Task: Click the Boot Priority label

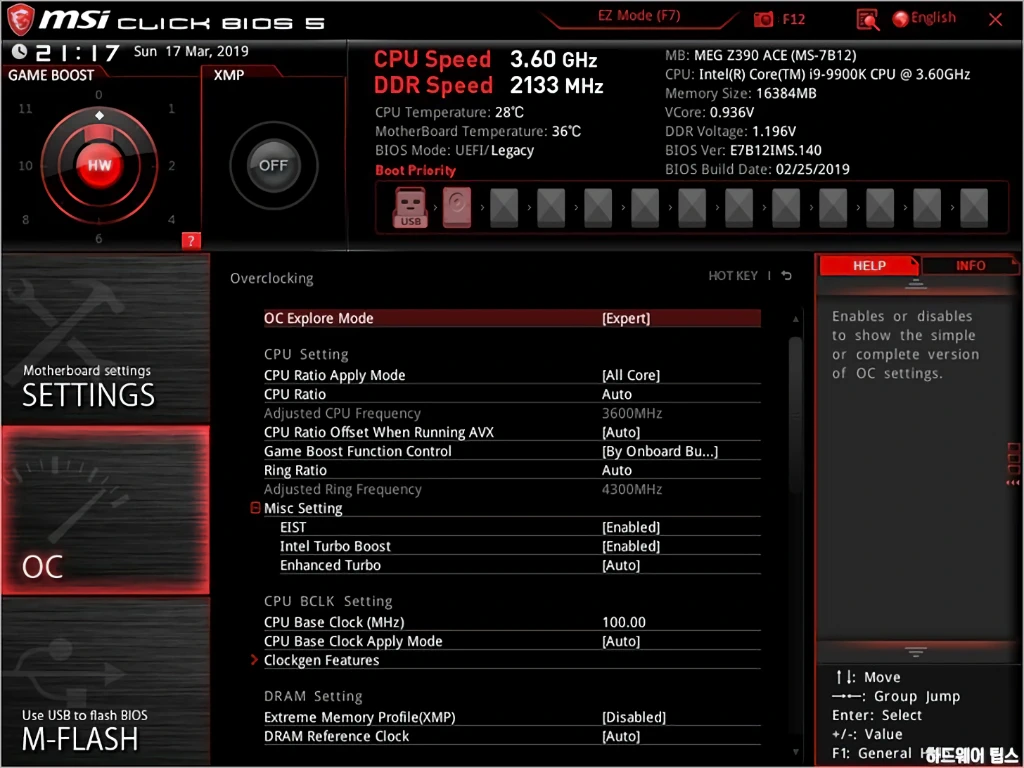Action: (415, 170)
